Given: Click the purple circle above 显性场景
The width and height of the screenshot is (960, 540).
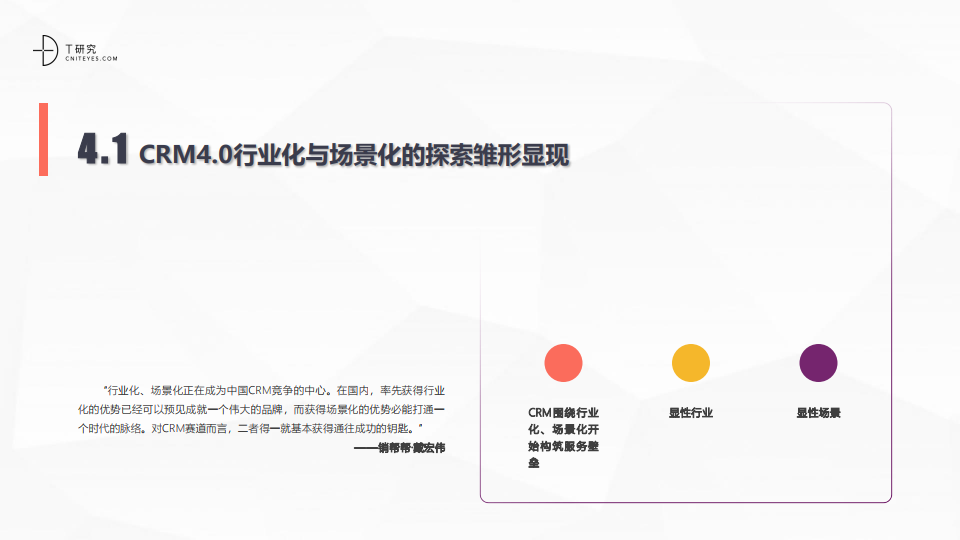Looking at the screenshot, I should [818, 362].
